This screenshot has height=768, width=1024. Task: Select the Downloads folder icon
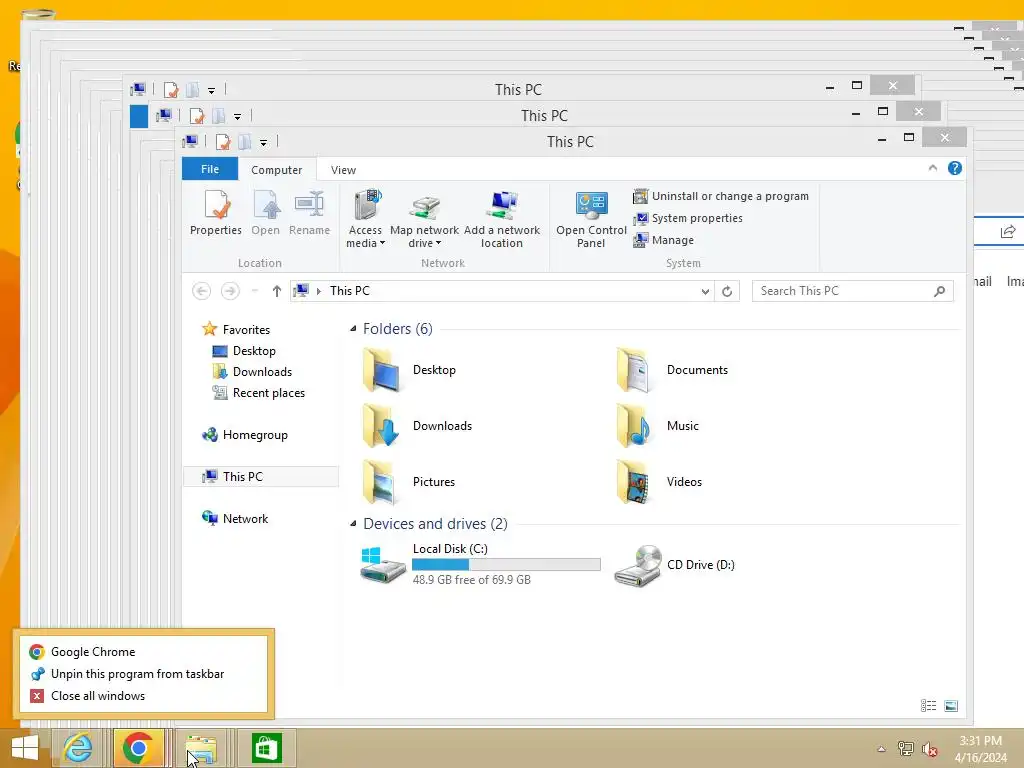[x=381, y=426]
